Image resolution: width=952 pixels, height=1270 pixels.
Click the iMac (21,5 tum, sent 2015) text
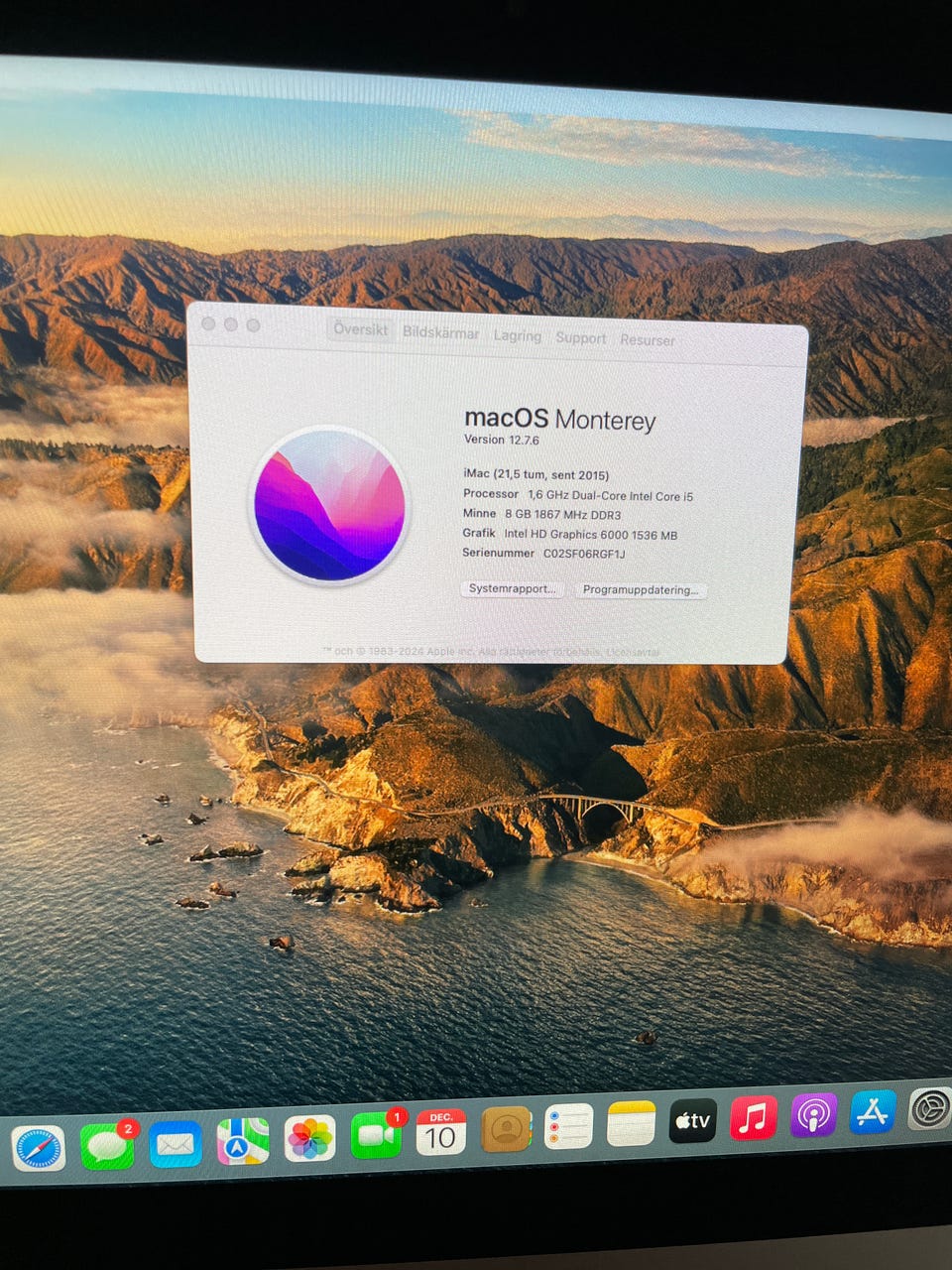pos(536,474)
